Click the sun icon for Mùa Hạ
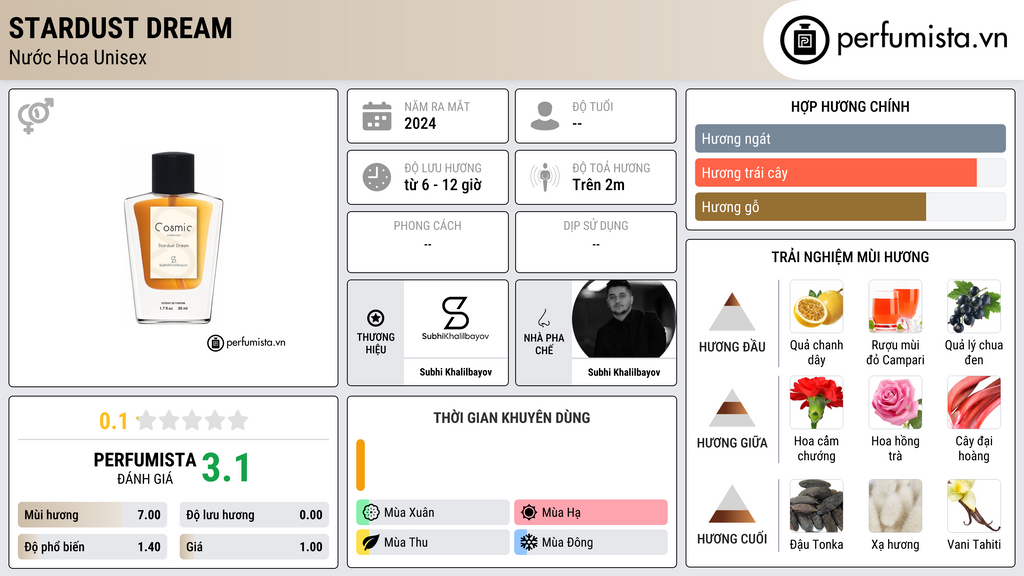The image size is (1024, 576). point(529,512)
